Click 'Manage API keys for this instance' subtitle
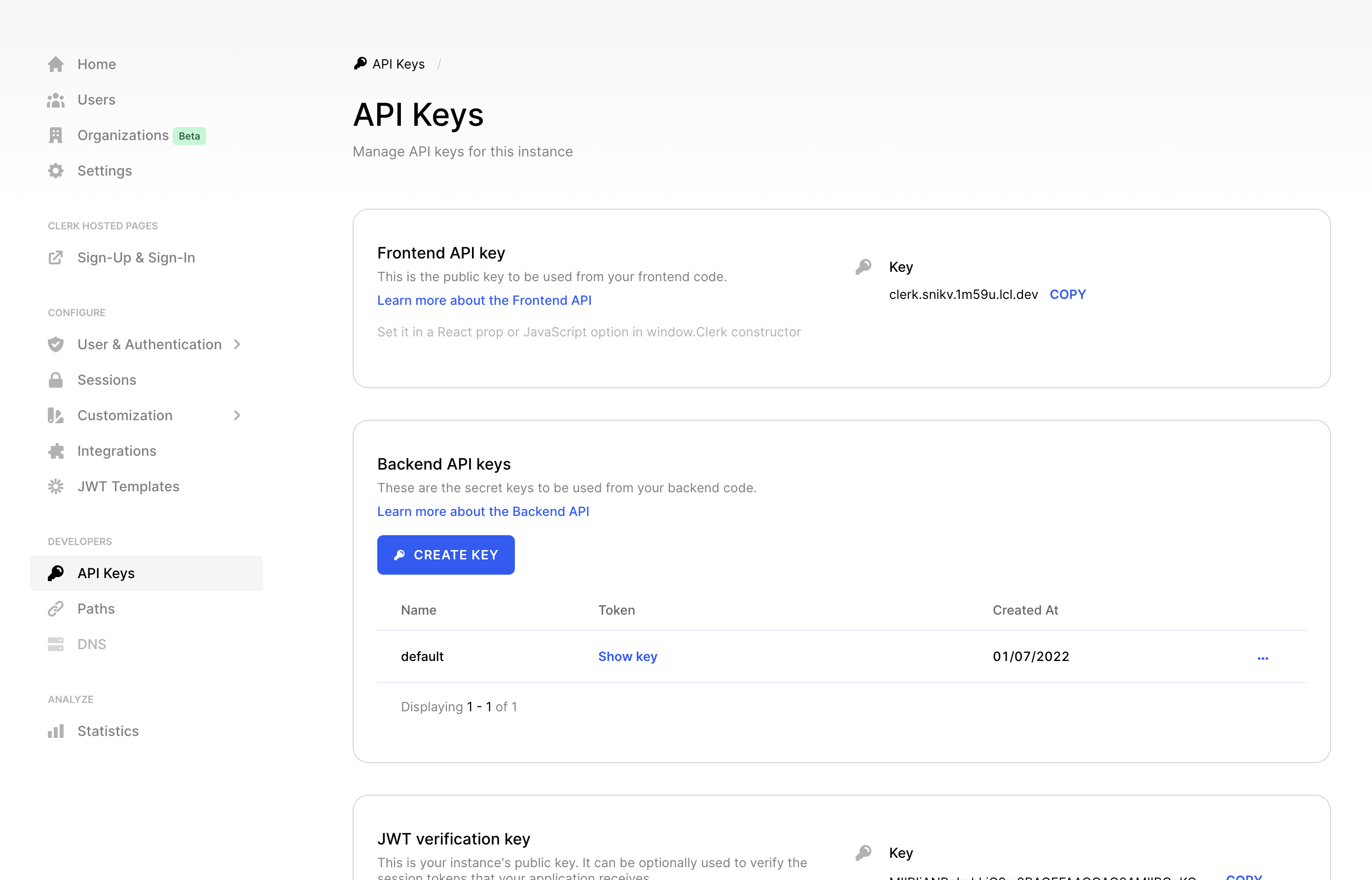 (463, 151)
